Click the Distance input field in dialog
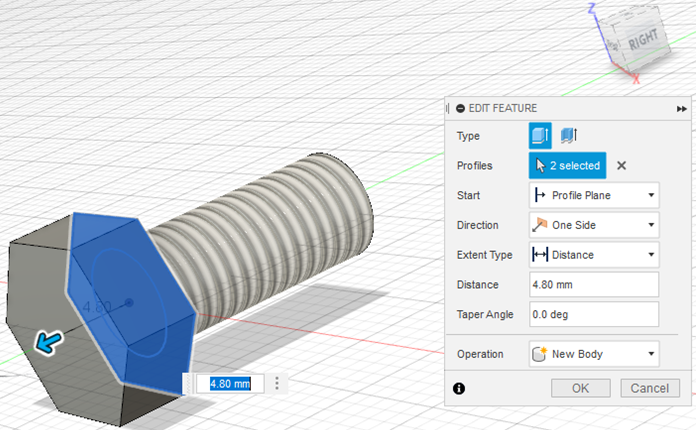 tap(594, 285)
